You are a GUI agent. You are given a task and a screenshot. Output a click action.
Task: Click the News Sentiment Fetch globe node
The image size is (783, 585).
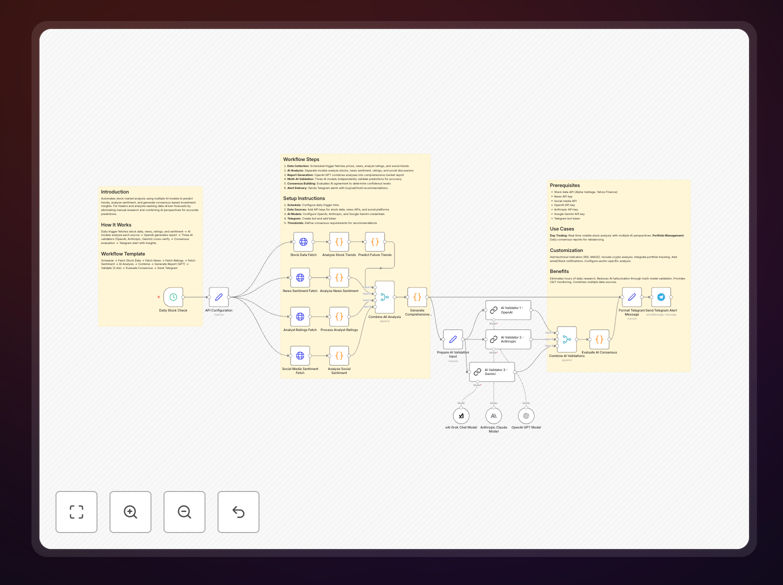coord(300,278)
